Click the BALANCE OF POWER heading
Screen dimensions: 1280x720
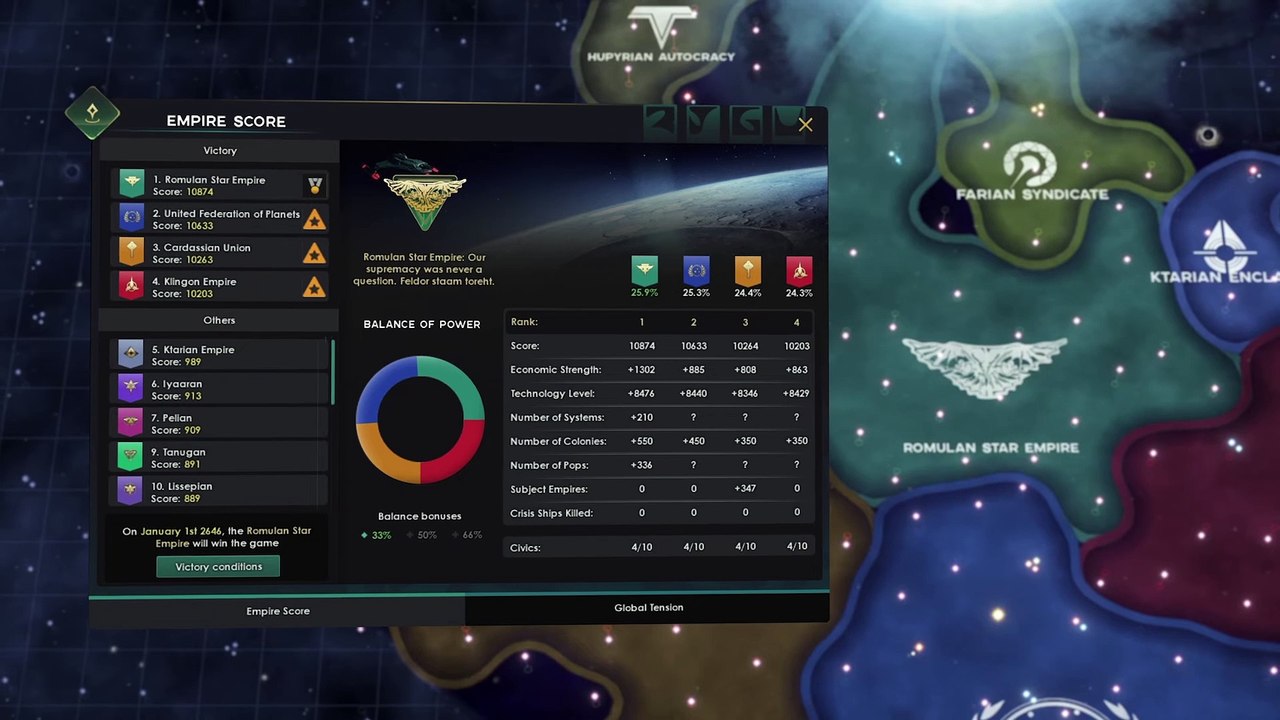[x=422, y=324]
